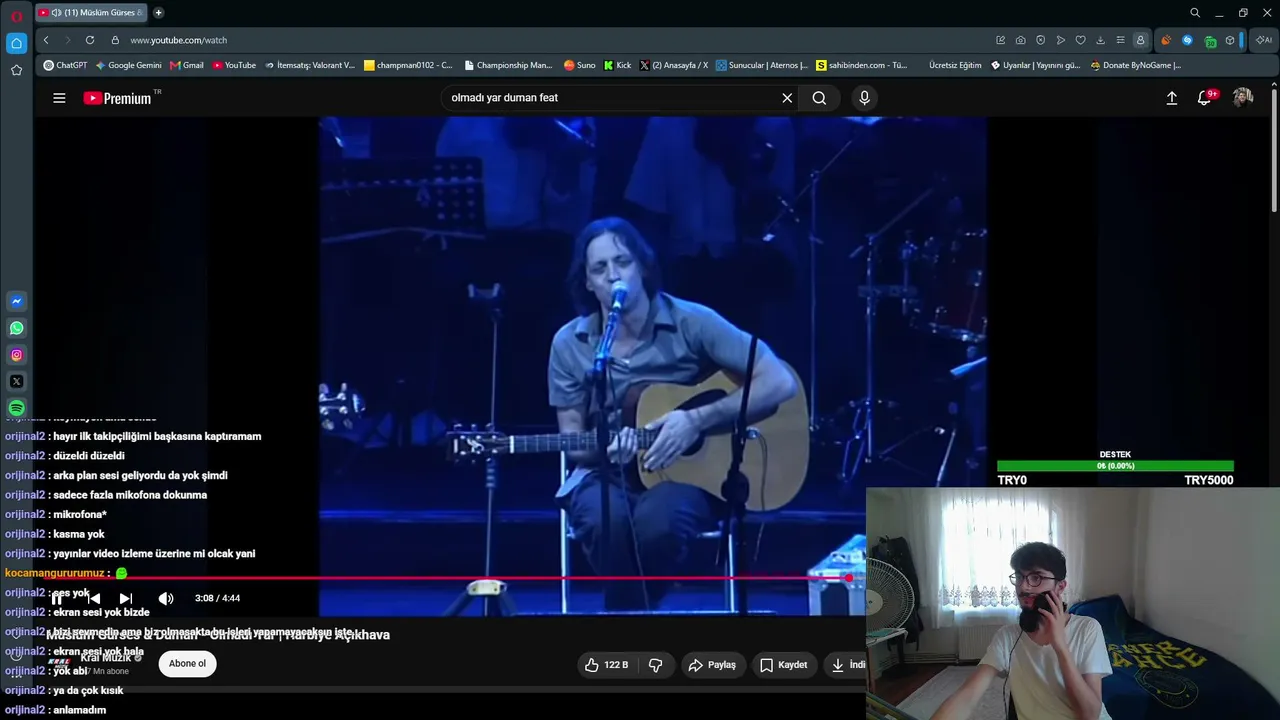Open the YouTube bookmark
This screenshot has height=720, width=1280.
click(234, 65)
